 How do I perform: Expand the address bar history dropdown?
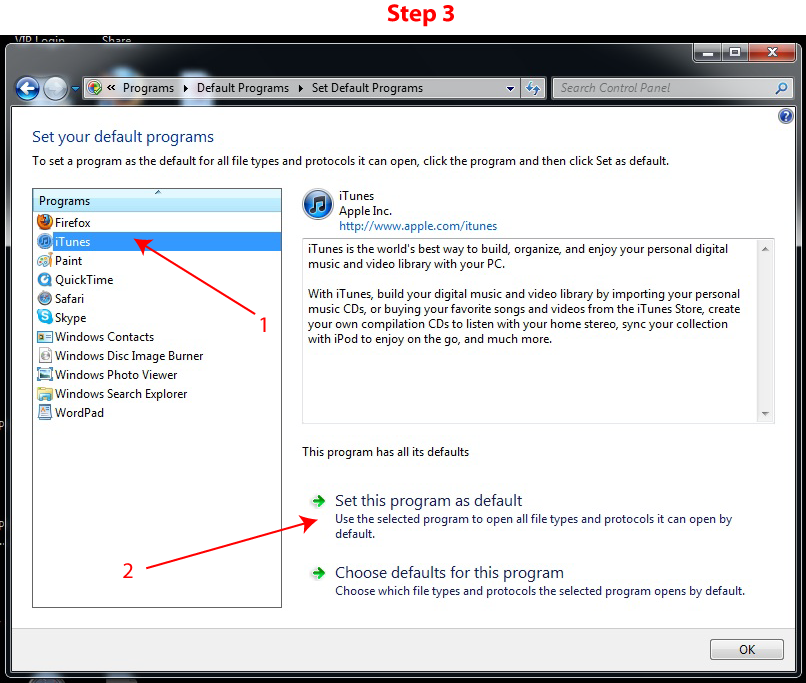(x=510, y=88)
